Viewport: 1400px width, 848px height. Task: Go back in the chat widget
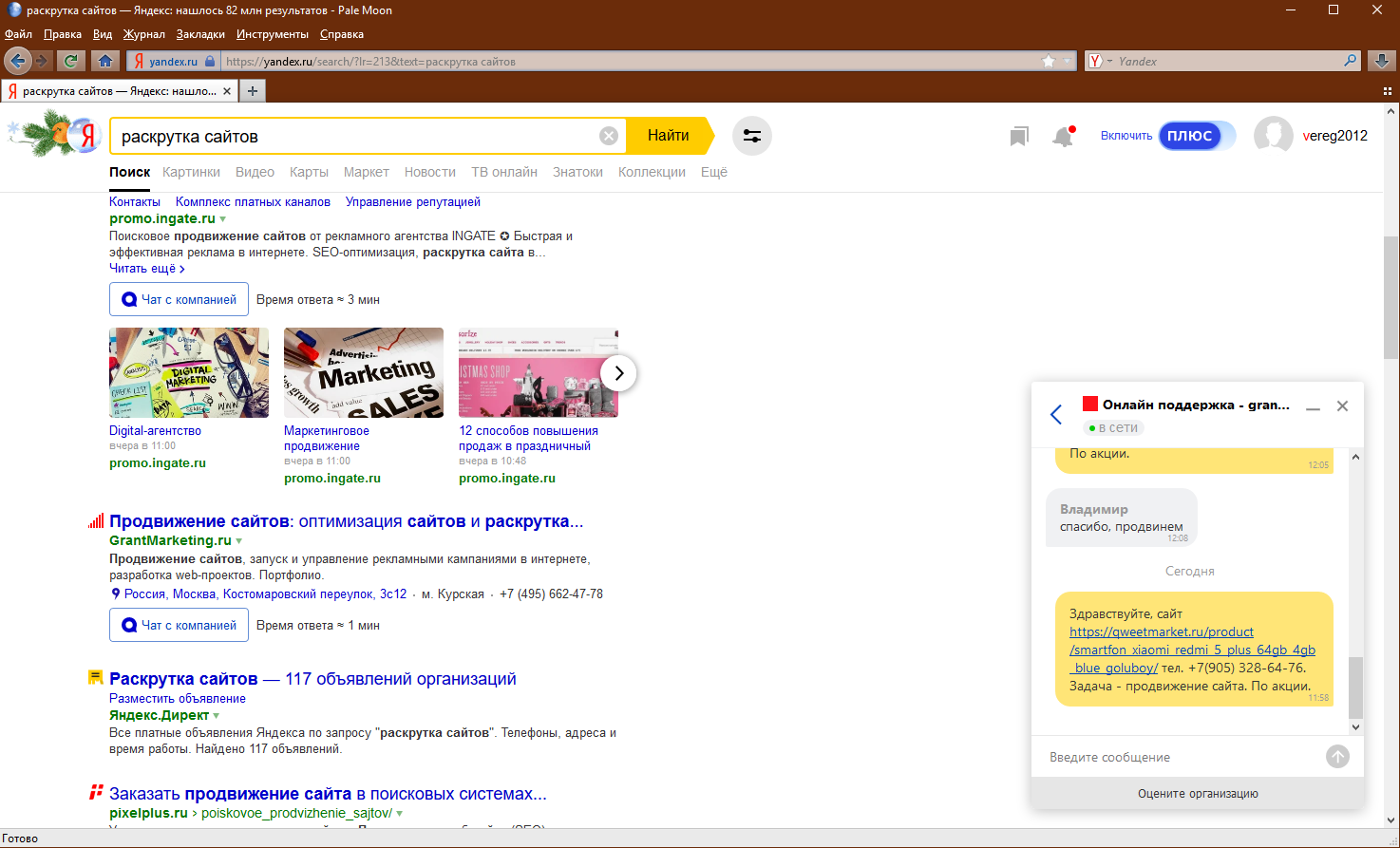[1056, 414]
